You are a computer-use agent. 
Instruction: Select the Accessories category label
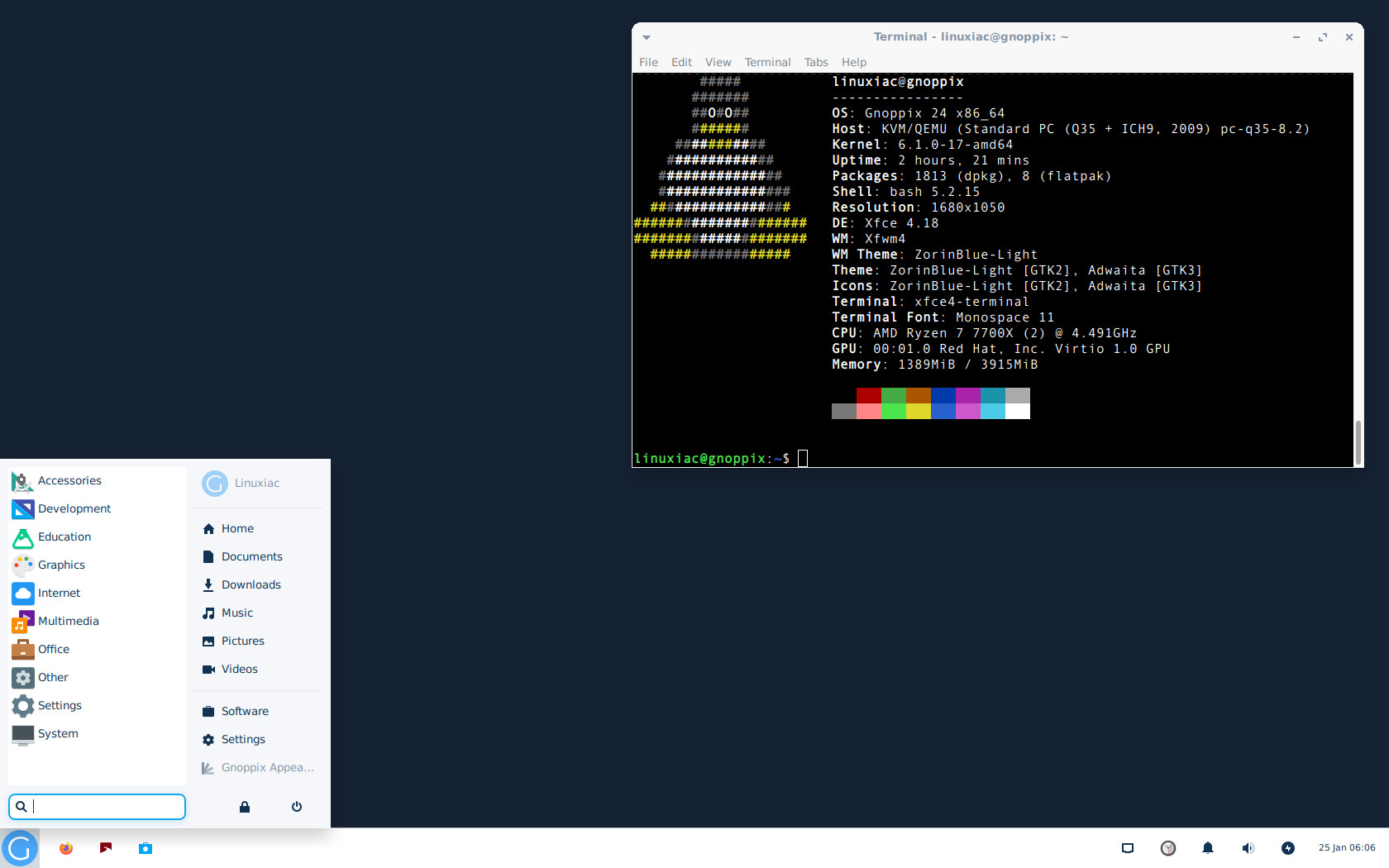(x=69, y=481)
